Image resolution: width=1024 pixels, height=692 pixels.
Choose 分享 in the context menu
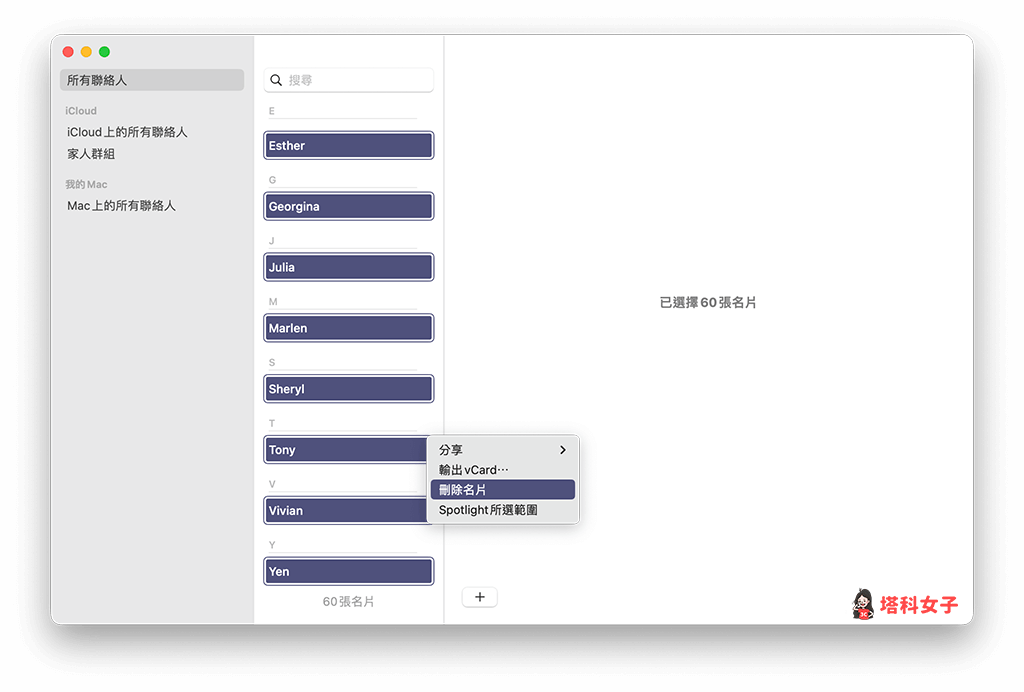click(502, 450)
